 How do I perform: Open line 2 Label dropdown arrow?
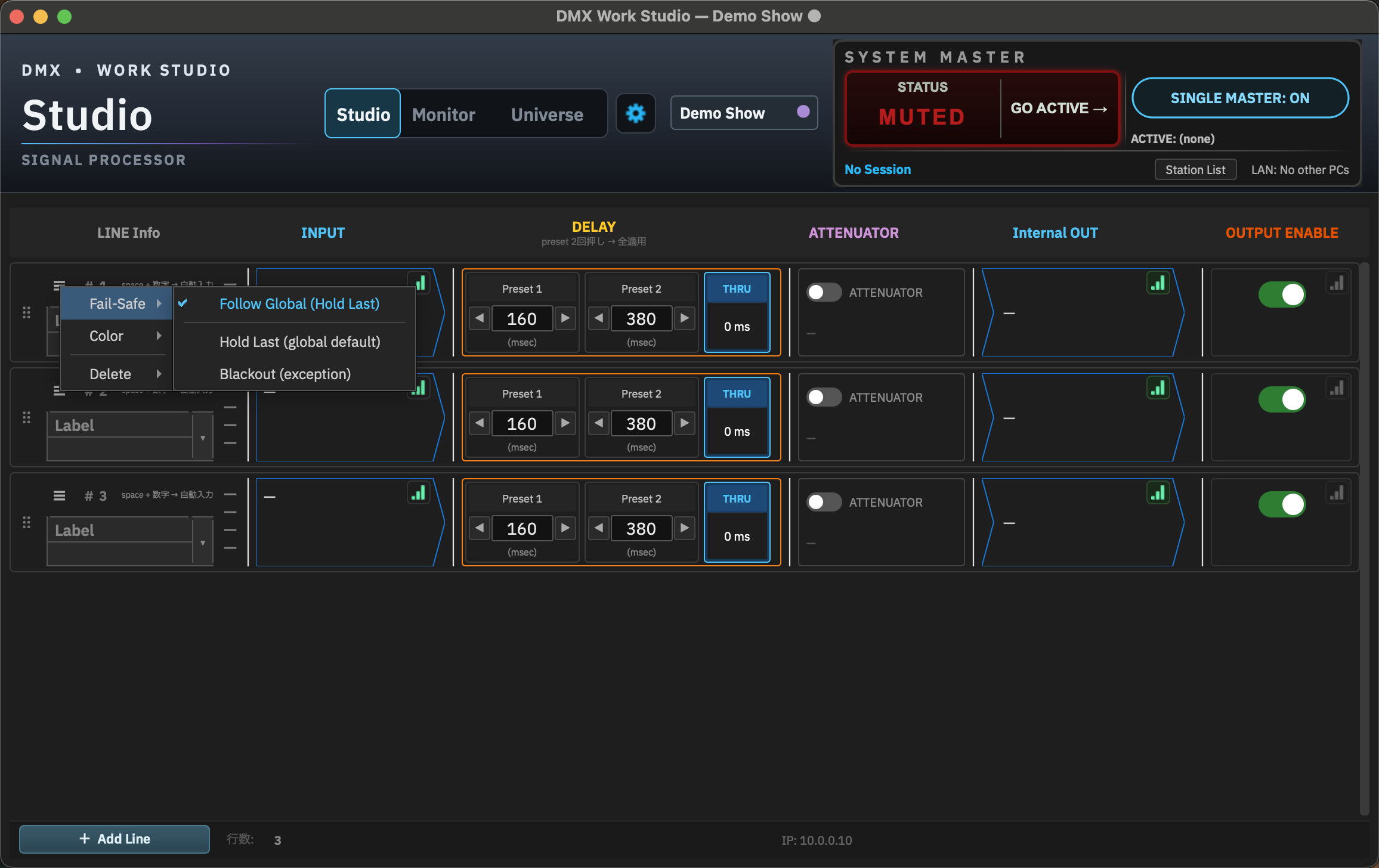click(203, 438)
